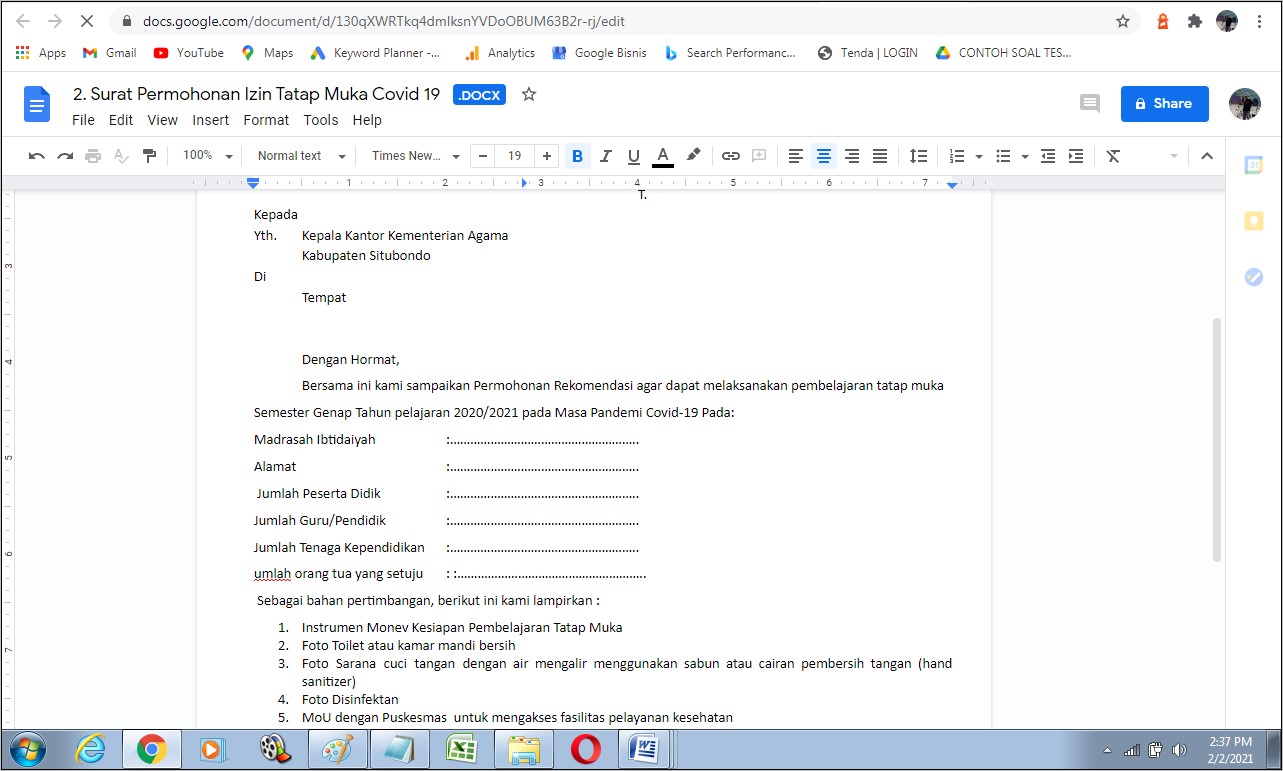1283x771 pixels.
Task: Open spelling and grammar check icon
Action: [x=121, y=156]
